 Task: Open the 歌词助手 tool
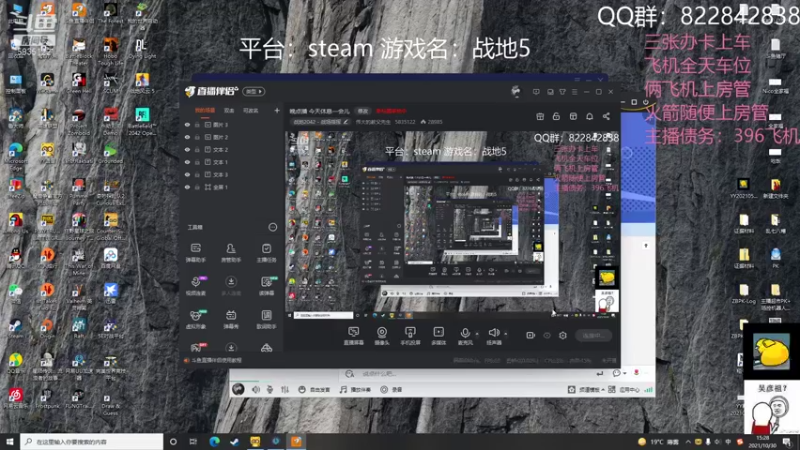click(266, 319)
